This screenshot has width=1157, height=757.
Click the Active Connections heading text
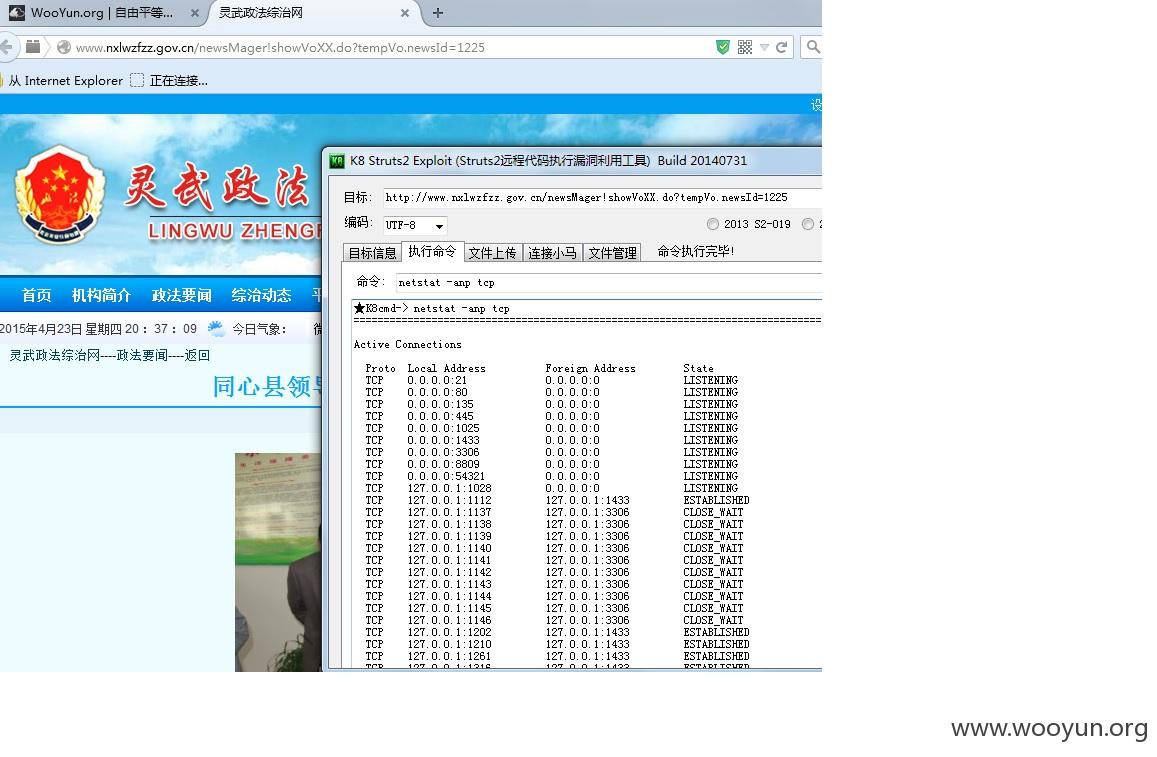coord(407,345)
